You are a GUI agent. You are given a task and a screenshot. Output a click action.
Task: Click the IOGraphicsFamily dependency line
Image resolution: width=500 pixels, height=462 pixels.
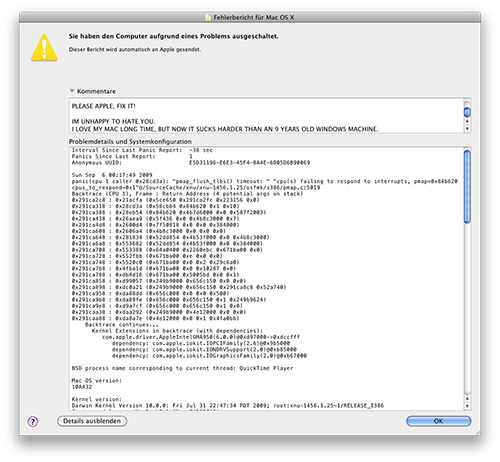pyautogui.click(x=209, y=356)
